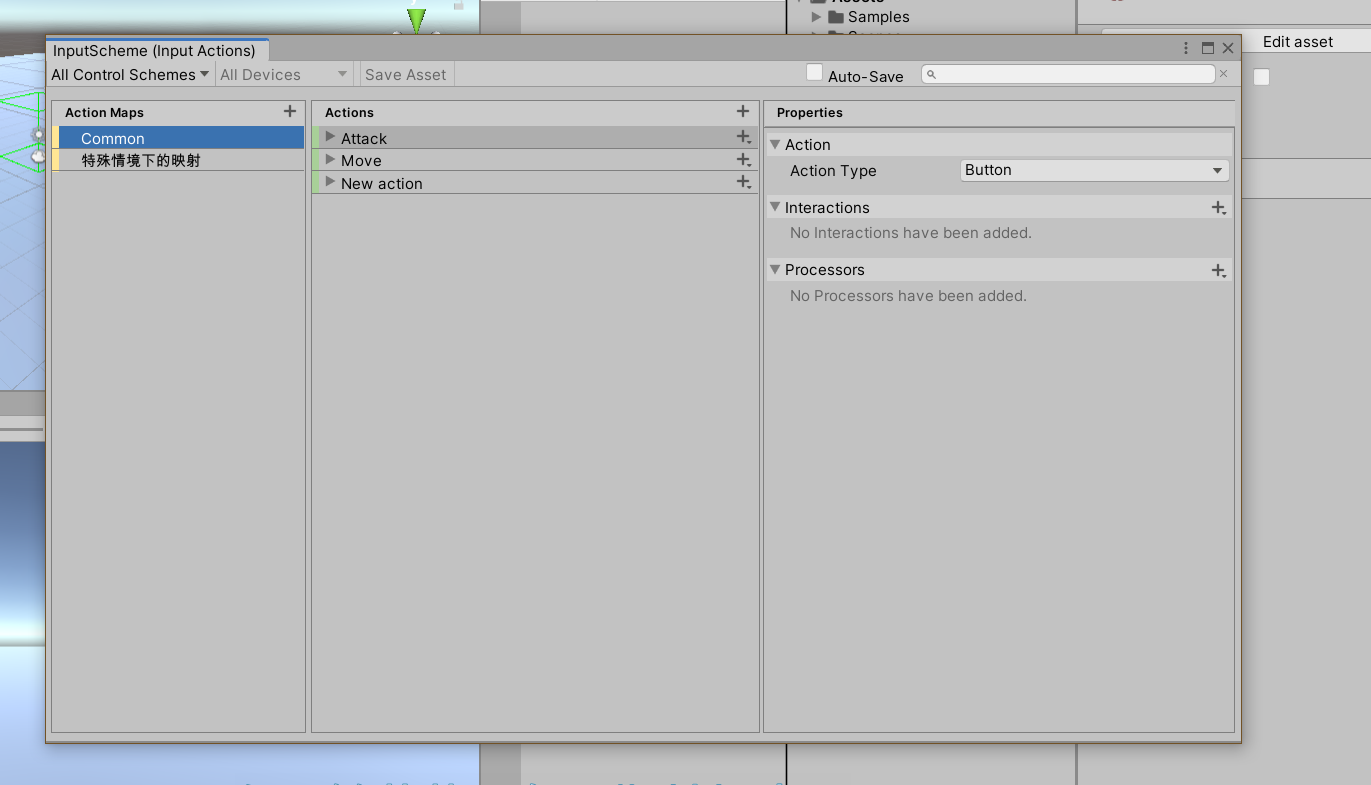Add a binding to Move via its plus icon

(743, 159)
